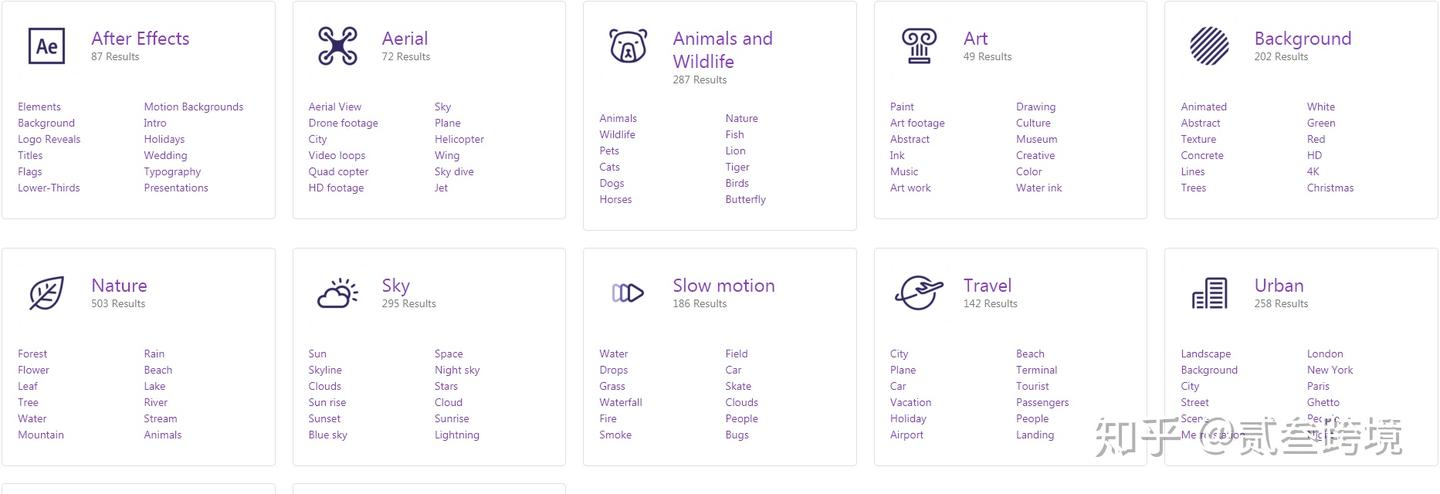Go to the Waterfall link under Slow motion

621,402
